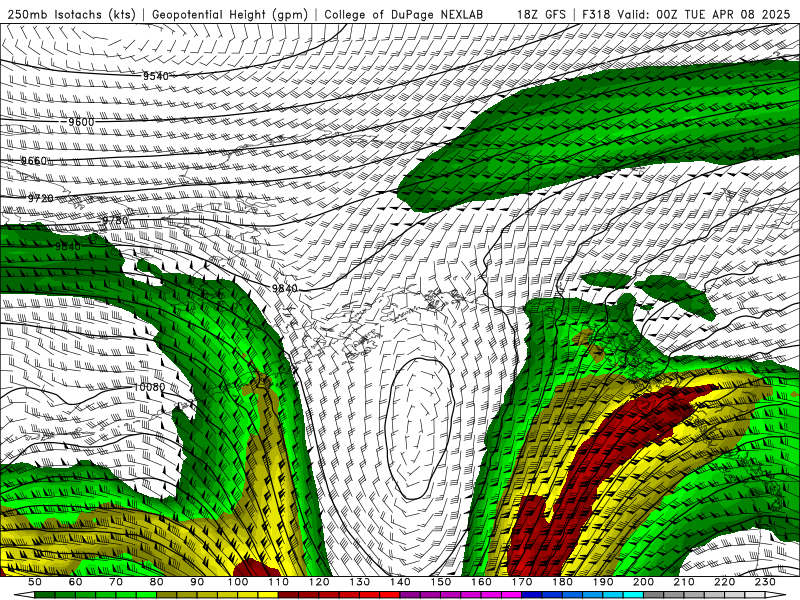Click the 80 value on the color scale
The image size is (800, 600).
click(x=157, y=582)
